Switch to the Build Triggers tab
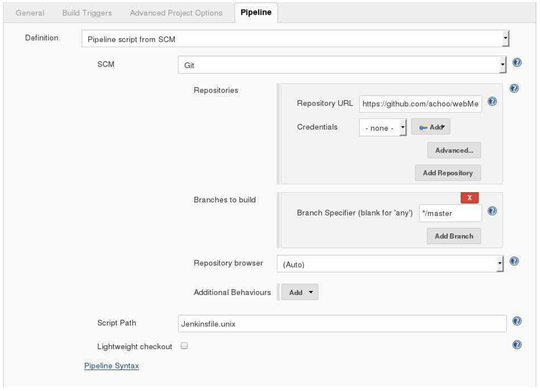This screenshot has width=540, height=391. point(87,13)
